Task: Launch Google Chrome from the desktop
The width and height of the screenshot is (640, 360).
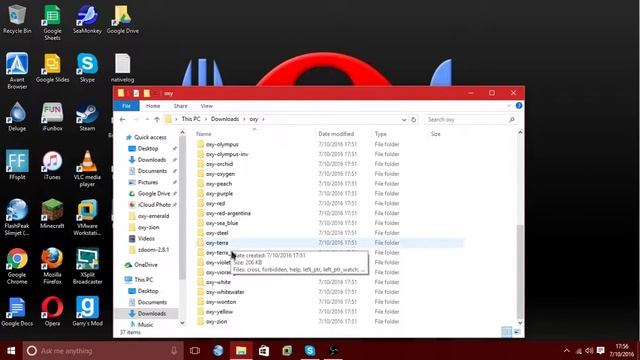Action: 17,266
